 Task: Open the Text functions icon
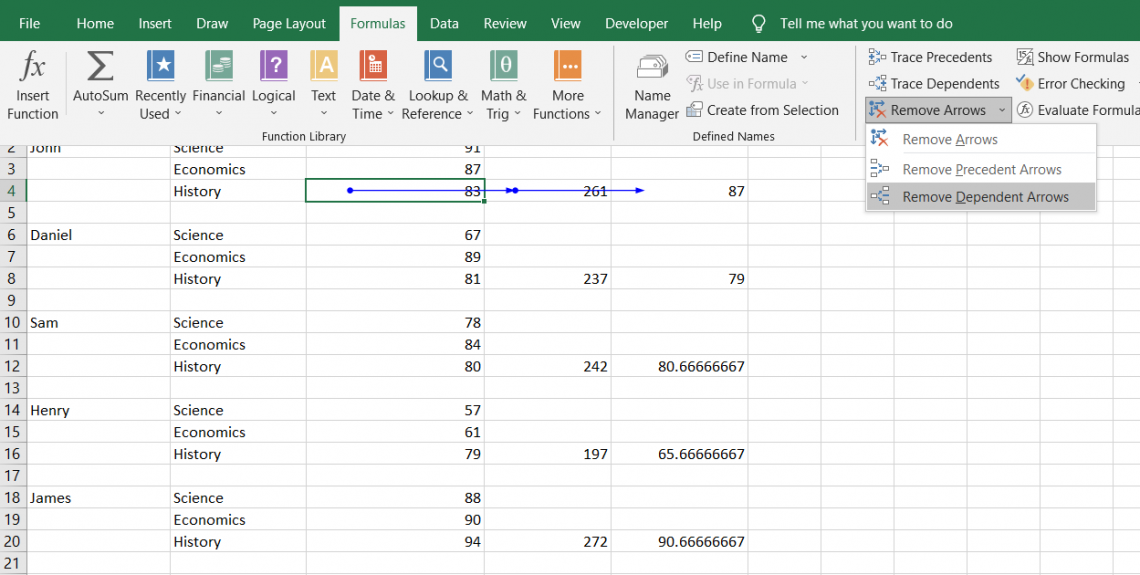pyautogui.click(x=323, y=68)
